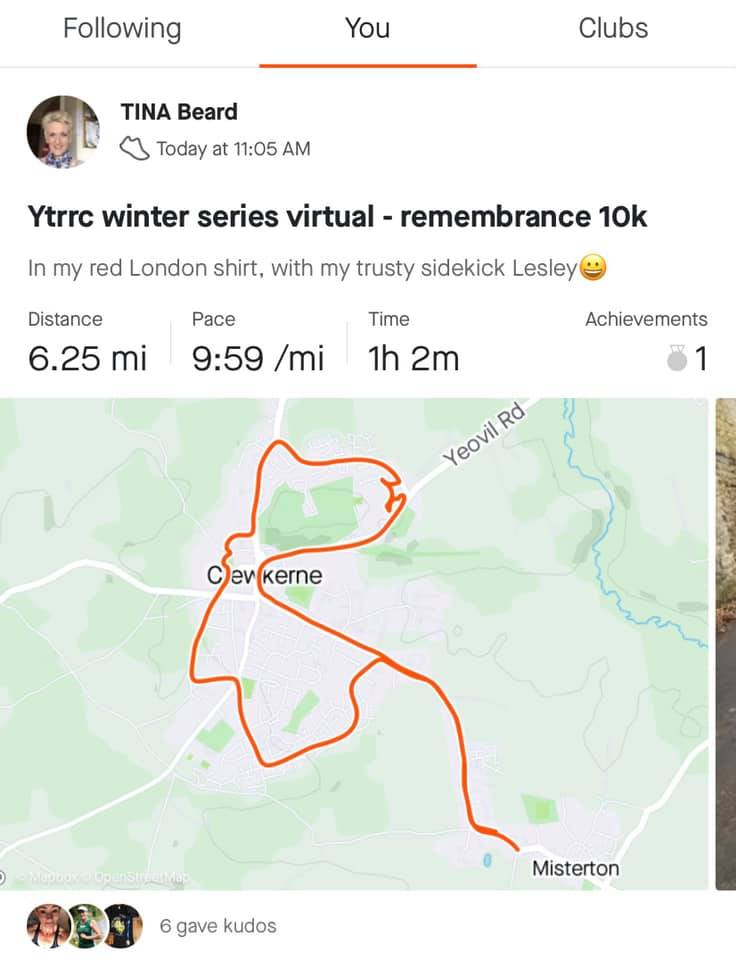Image resolution: width=736 pixels, height=960 pixels.
Task: Click the running shoe activity icon
Action: (x=134, y=149)
